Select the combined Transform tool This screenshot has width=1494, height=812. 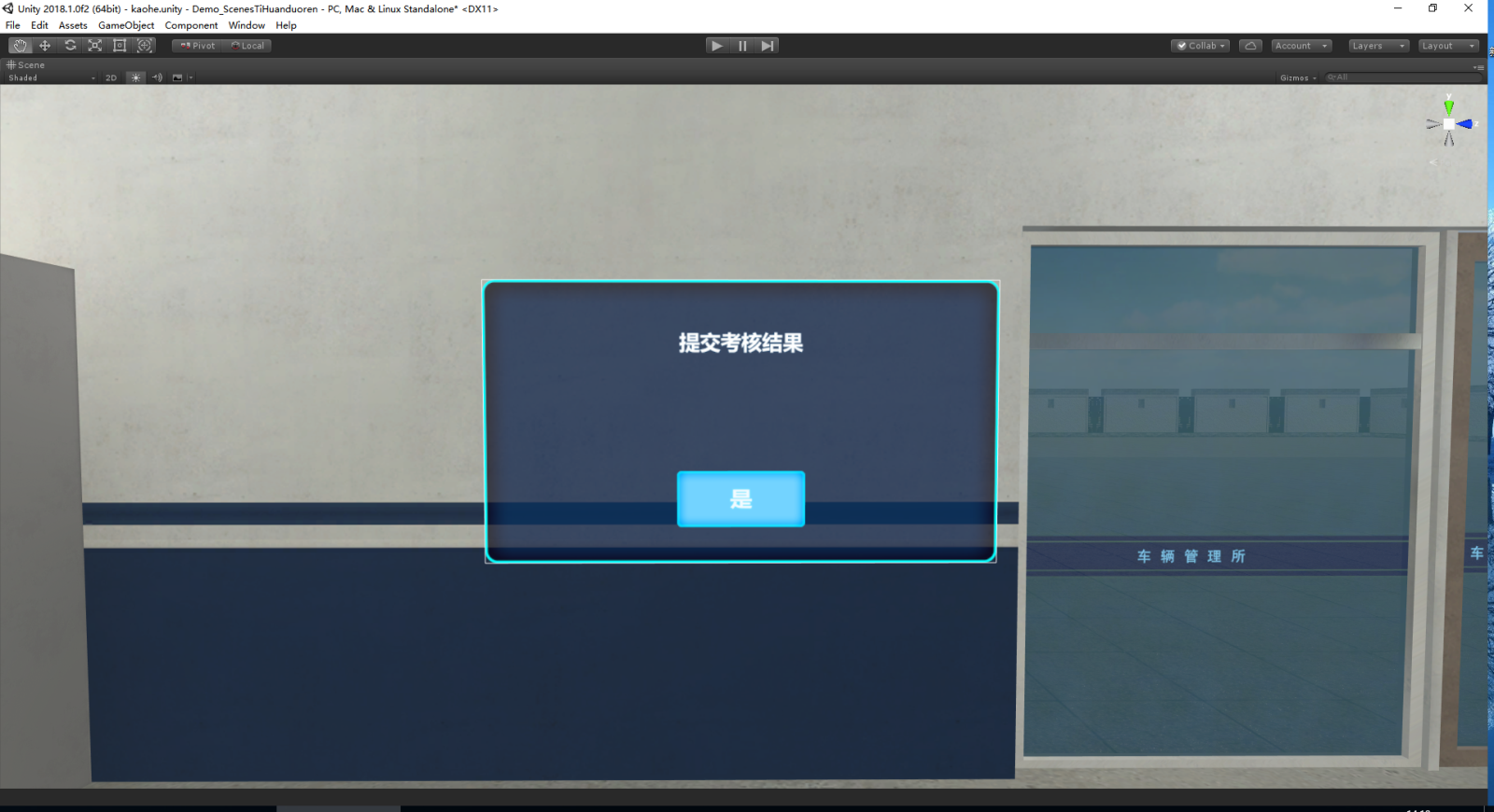point(145,46)
